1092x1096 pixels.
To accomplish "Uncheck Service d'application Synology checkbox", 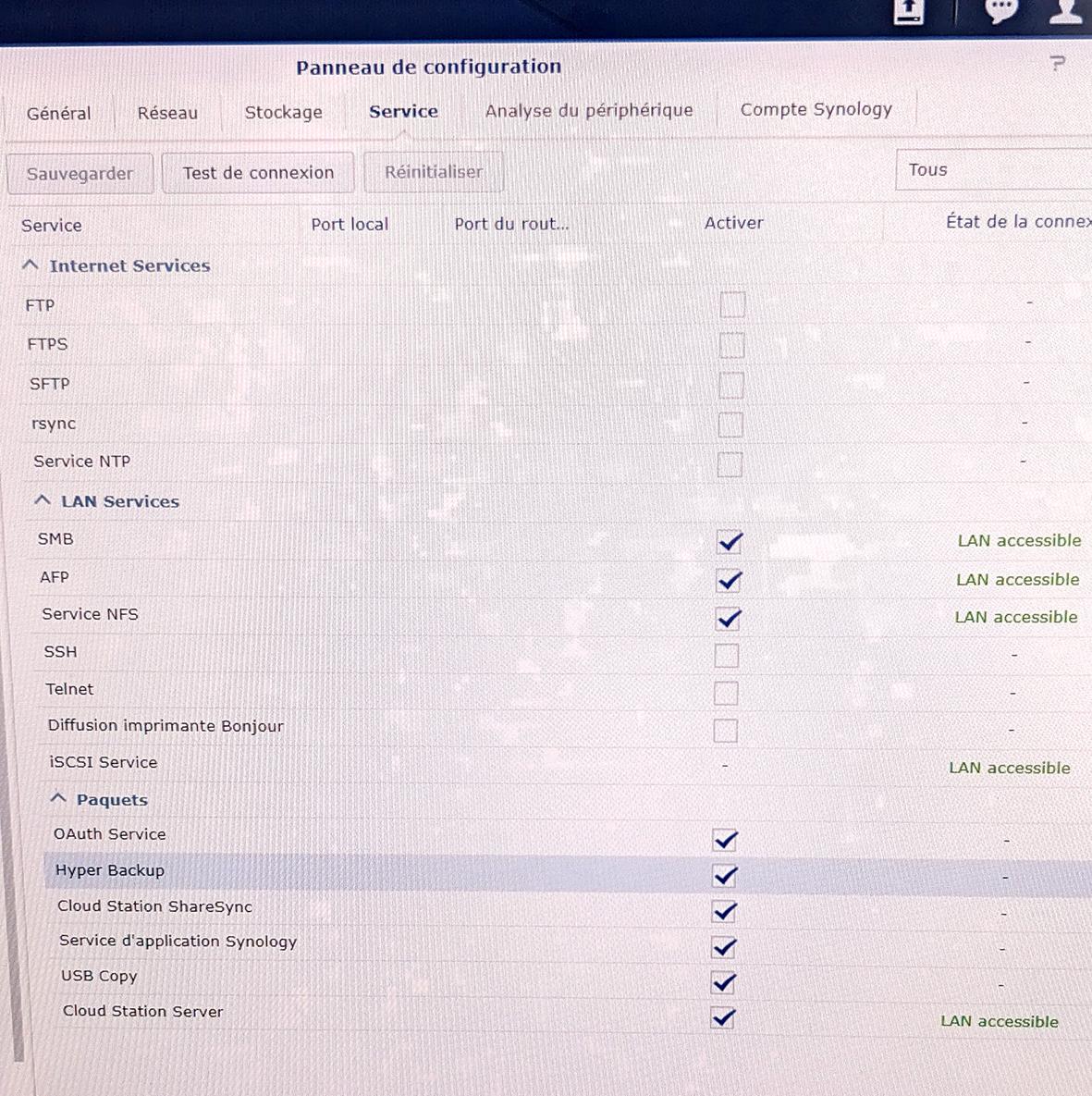I will click(x=724, y=947).
